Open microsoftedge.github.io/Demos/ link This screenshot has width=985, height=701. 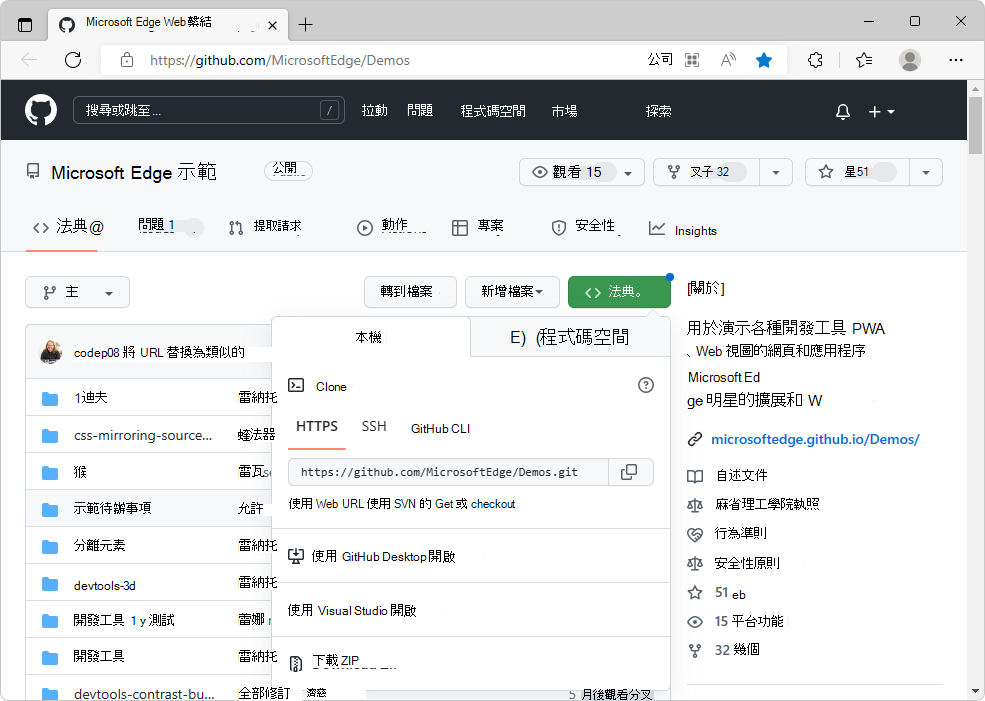tap(815, 439)
